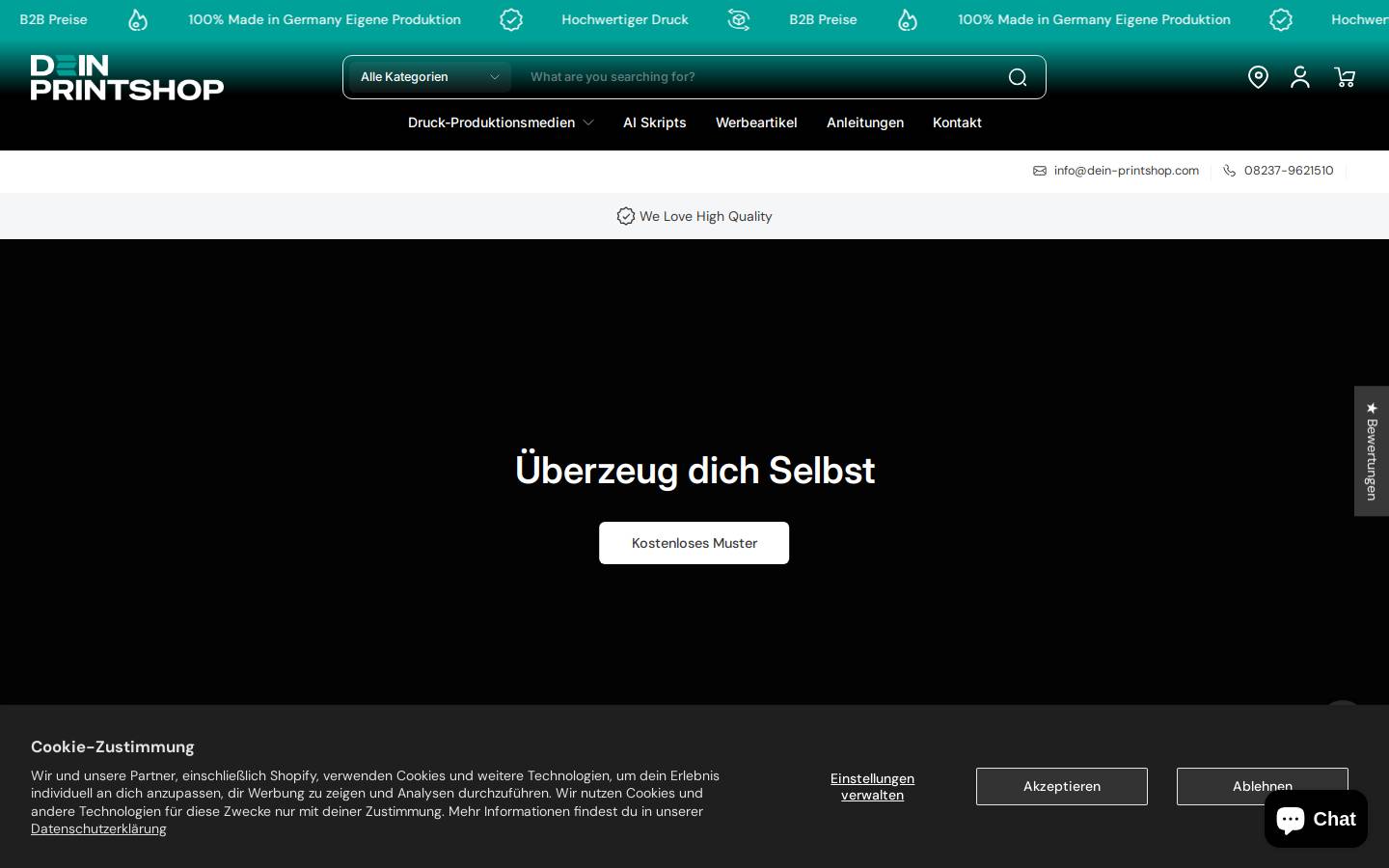Image resolution: width=1389 pixels, height=868 pixels.
Task: Open the Druck-Produktionsmedien menu label
Action: click(491, 122)
